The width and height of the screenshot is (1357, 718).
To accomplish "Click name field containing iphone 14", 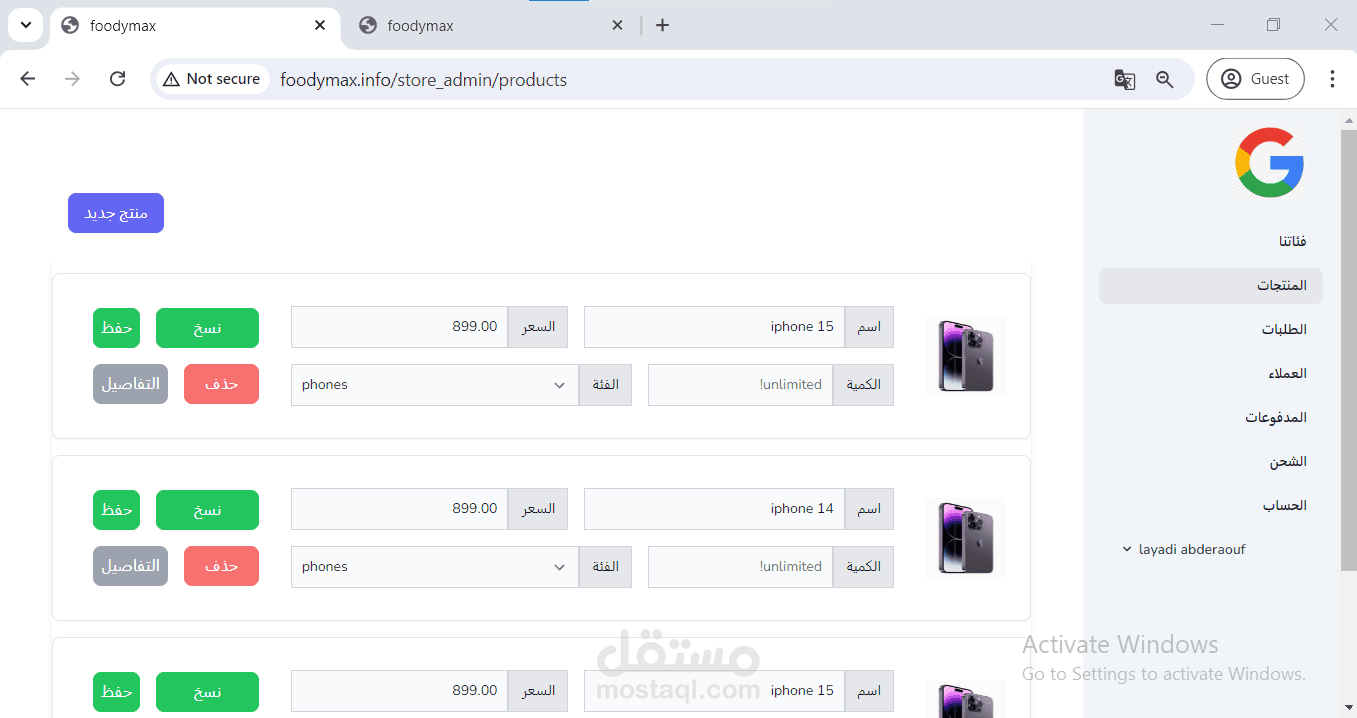I will coord(714,509).
